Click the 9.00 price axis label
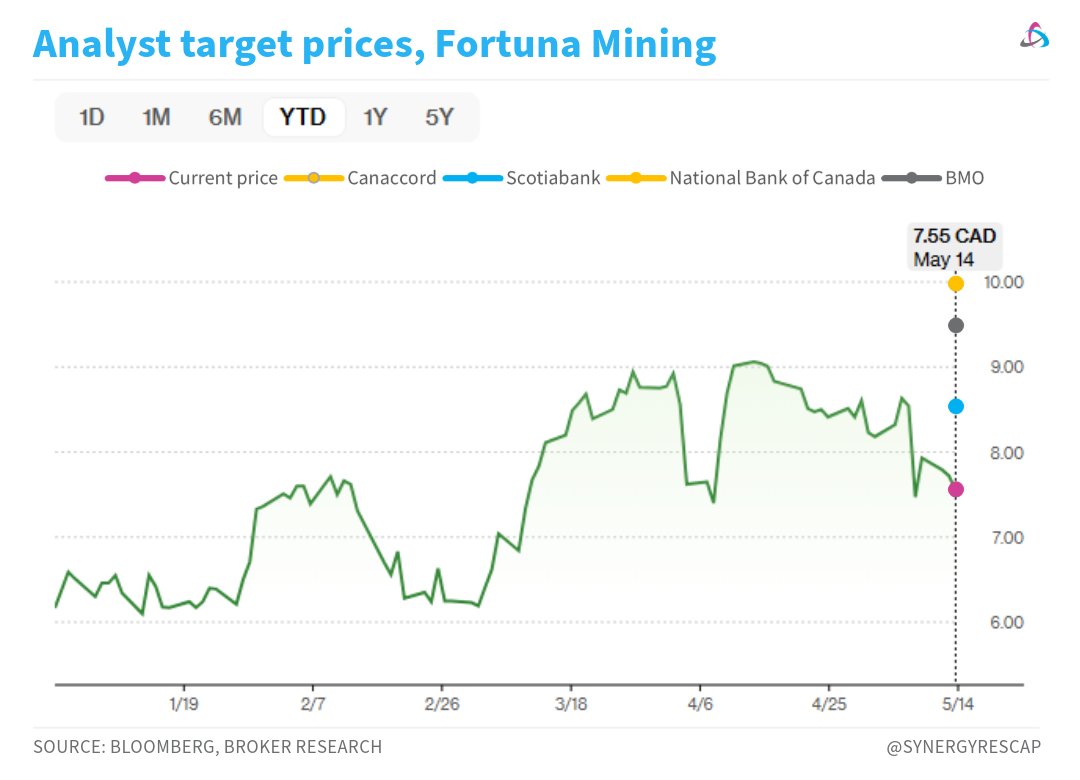The width and height of the screenshot is (1080, 780). coord(1007,367)
